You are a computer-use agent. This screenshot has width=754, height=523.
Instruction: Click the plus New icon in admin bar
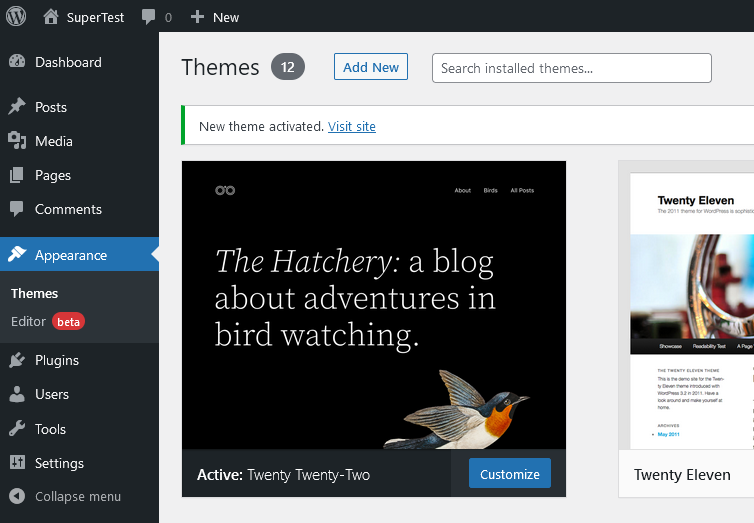197,17
